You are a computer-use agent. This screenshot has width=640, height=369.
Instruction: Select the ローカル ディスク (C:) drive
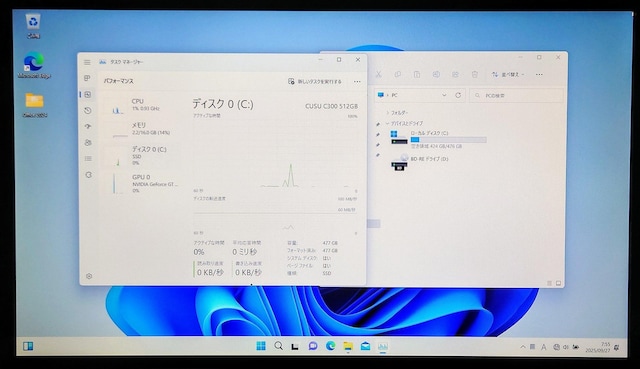click(439, 139)
